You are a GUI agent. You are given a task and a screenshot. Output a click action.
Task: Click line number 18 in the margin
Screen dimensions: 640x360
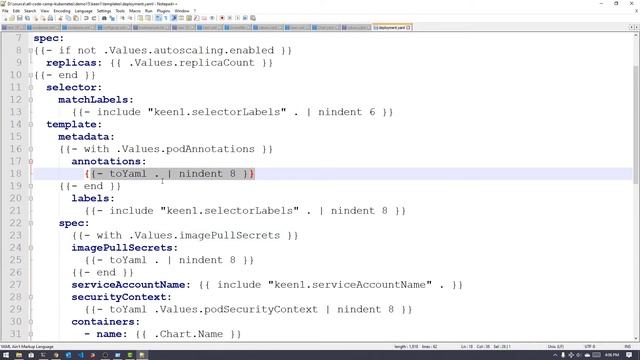tap(16, 173)
